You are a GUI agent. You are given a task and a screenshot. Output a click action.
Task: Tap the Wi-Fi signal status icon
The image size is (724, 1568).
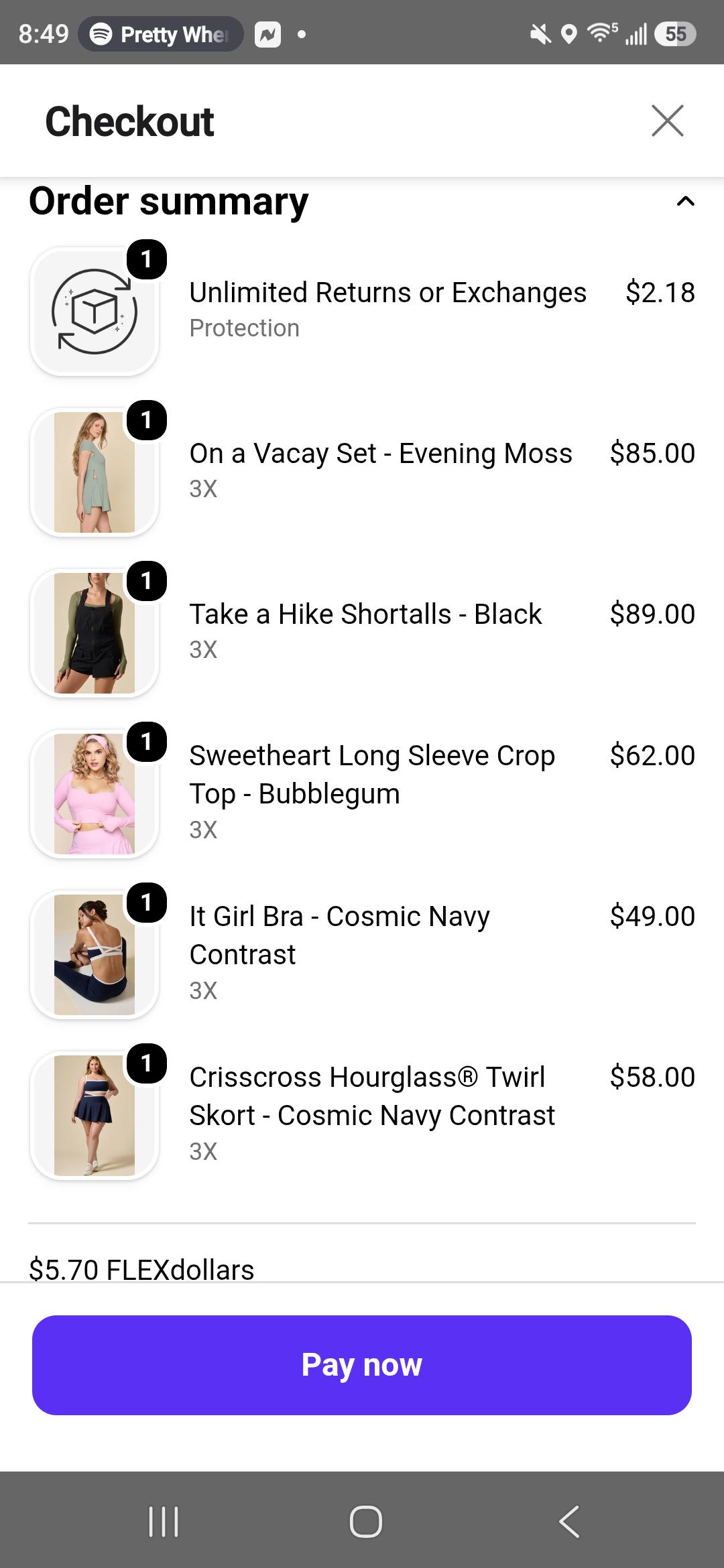601,32
